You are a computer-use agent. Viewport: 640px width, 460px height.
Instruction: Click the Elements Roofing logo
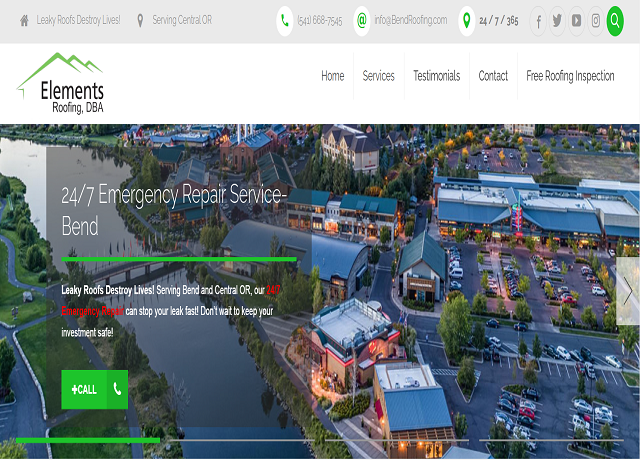click(62, 83)
